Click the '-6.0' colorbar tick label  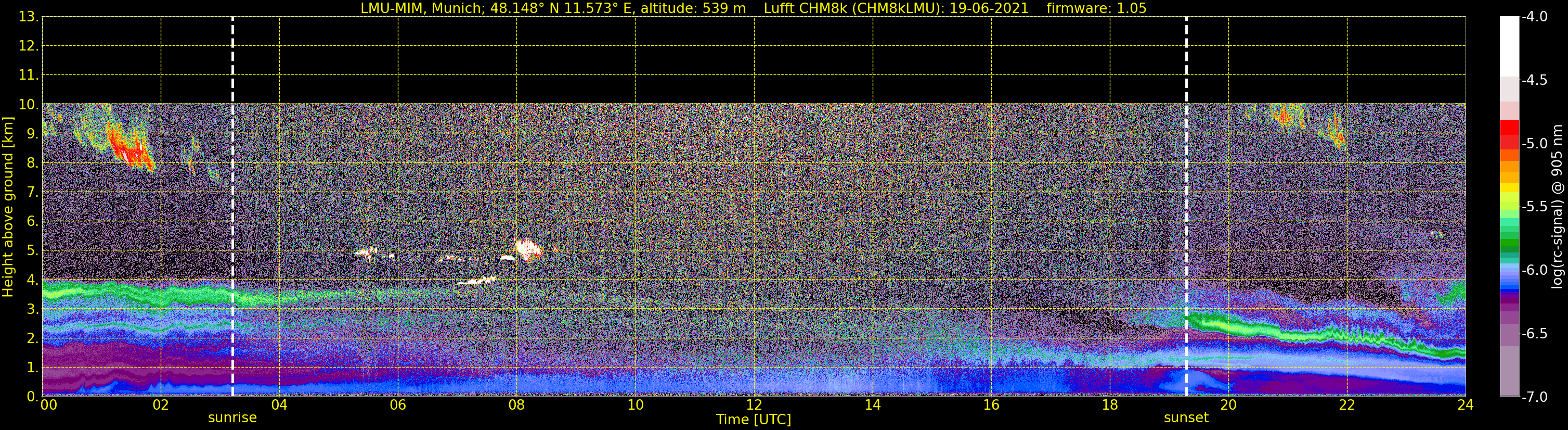click(x=1535, y=270)
